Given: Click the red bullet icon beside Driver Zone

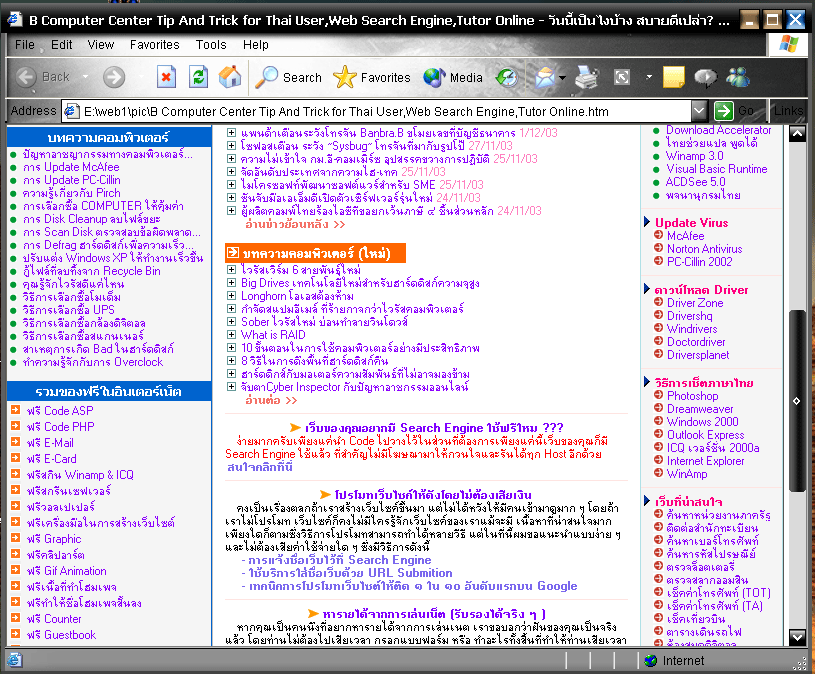Looking at the screenshot, I should tap(659, 302).
